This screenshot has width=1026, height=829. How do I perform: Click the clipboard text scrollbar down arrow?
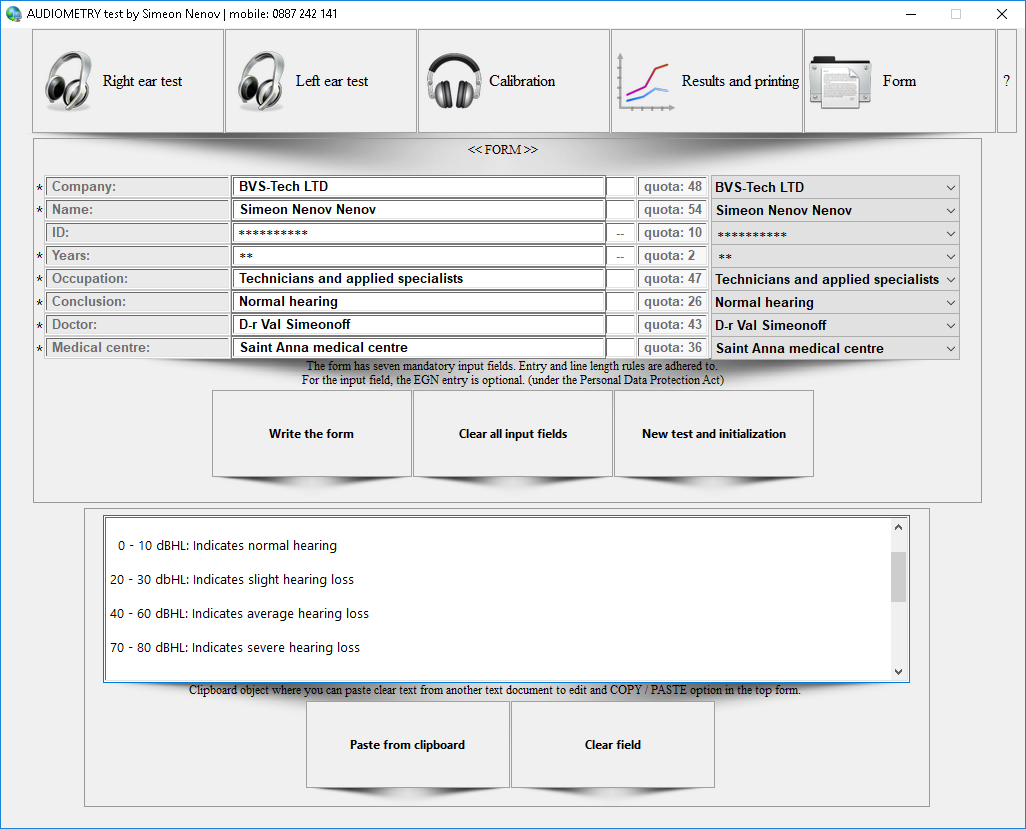tap(898, 671)
